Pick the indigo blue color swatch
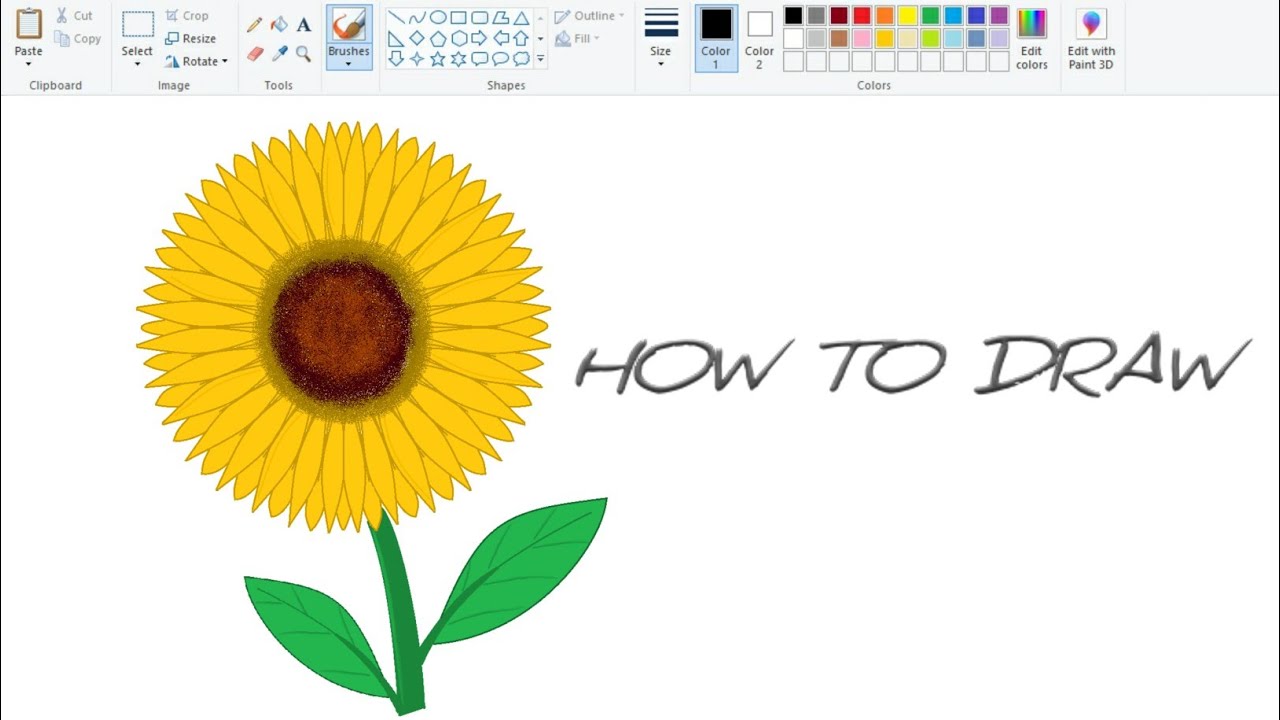 tap(976, 15)
